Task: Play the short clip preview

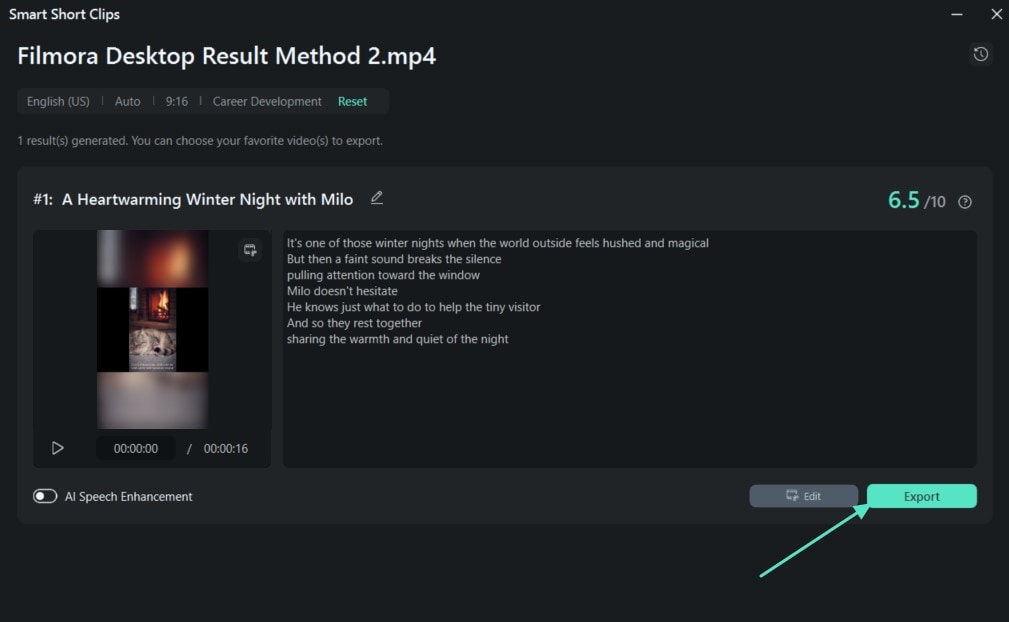Action: pos(57,448)
